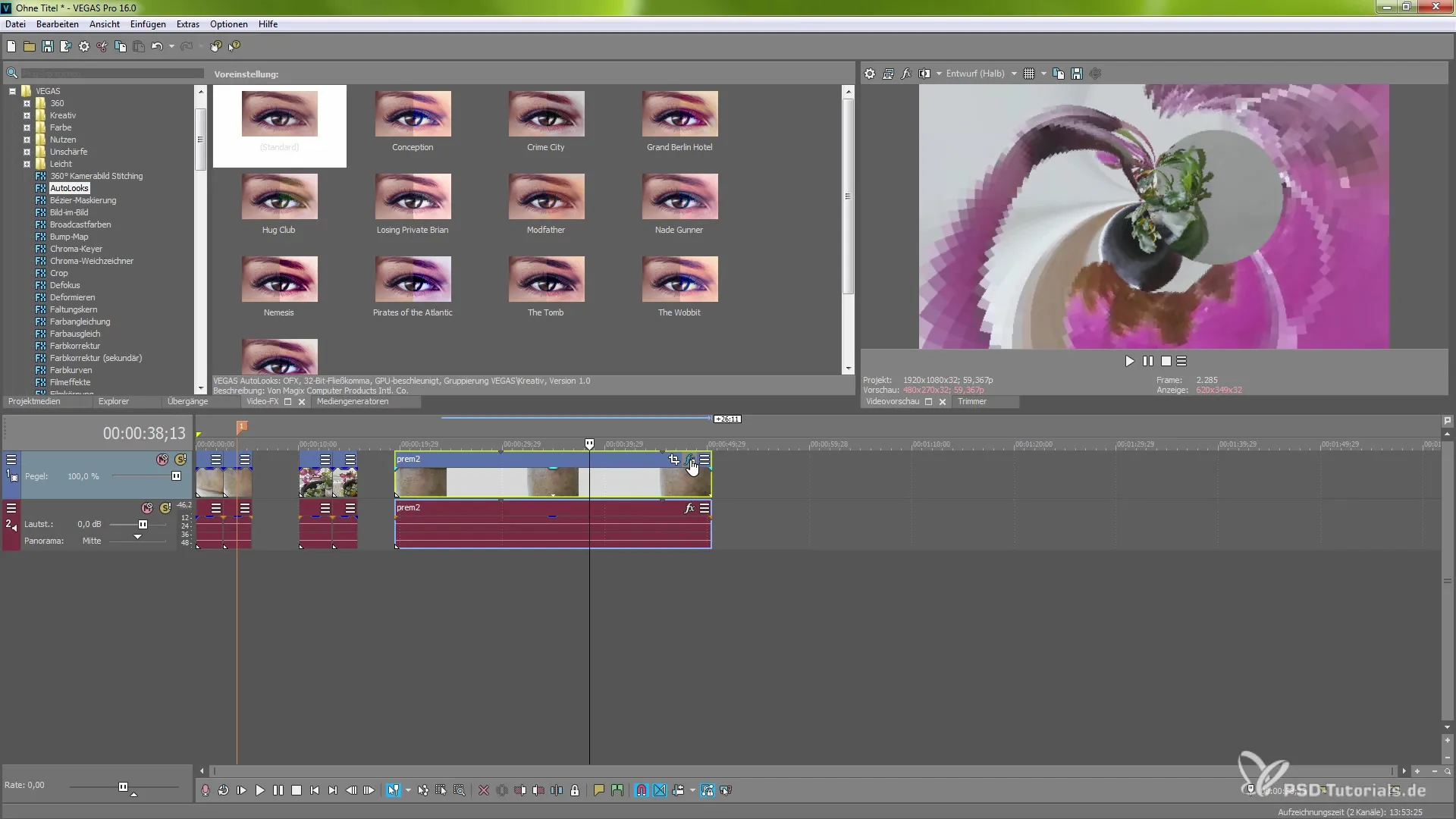Viewport: 1456px width, 819px height.
Task: Expand the 360 folder in FX tree
Action: [x=27, y=103]
